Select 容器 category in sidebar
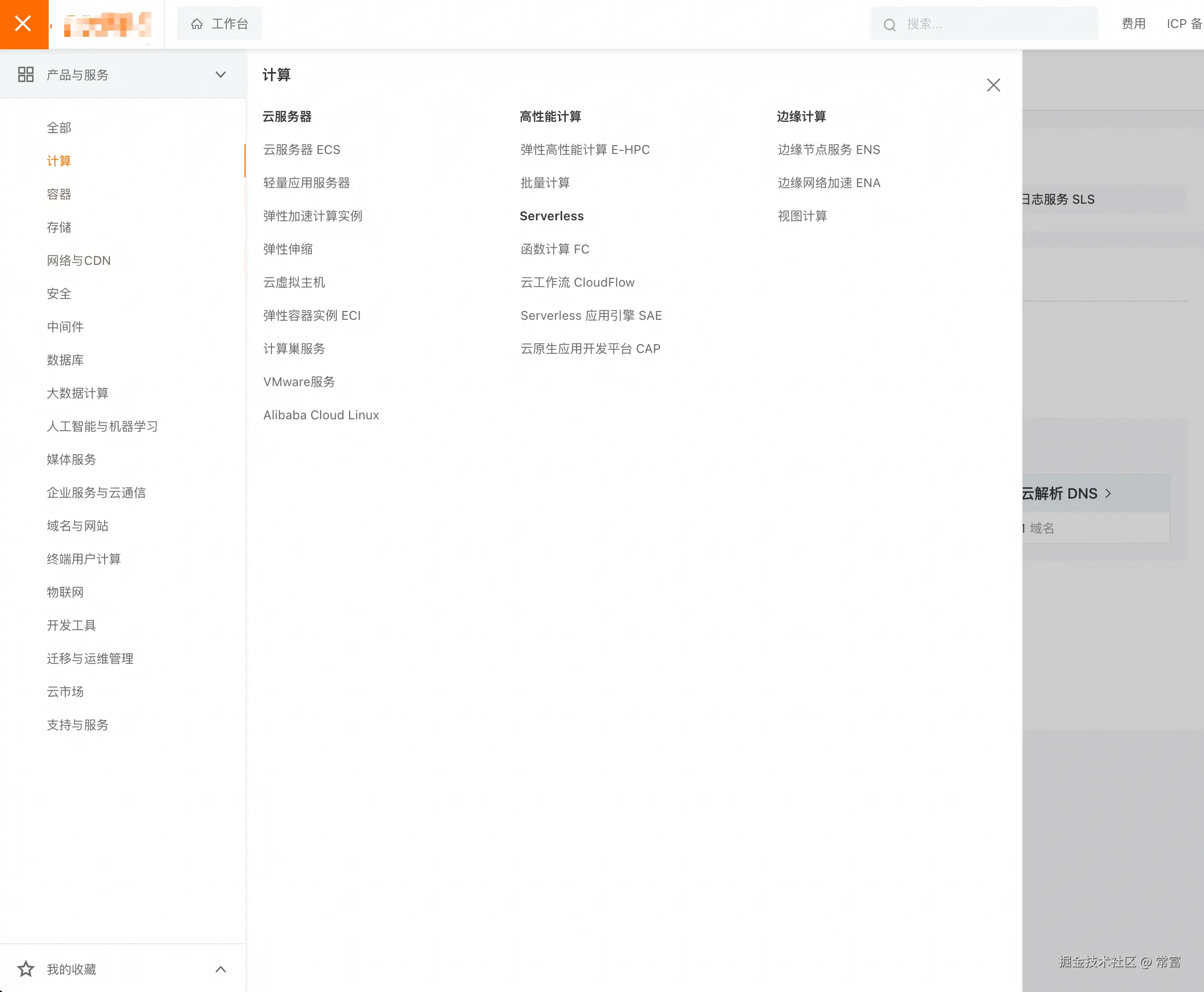1204x992 pixels. [x=59, y=194]
